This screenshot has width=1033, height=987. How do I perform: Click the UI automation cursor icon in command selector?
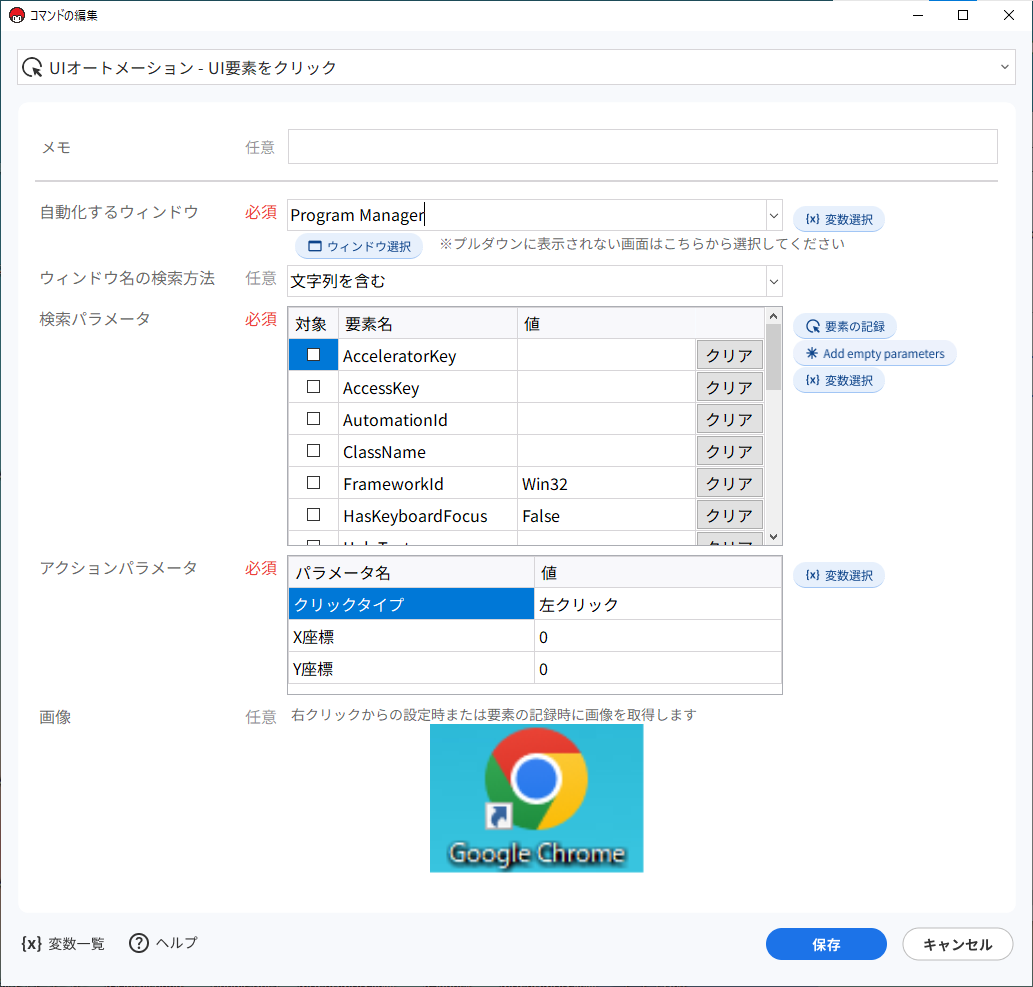(x=32, y=68)
